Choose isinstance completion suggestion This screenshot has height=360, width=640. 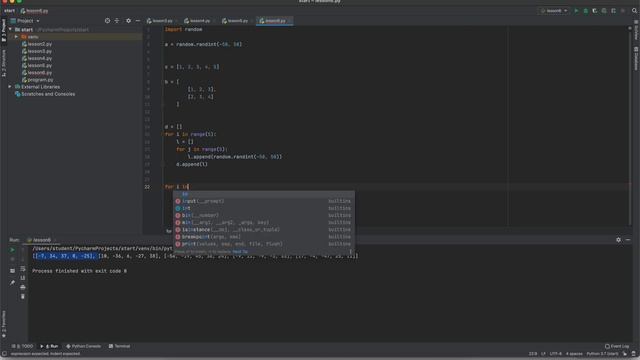pos(264,230)
